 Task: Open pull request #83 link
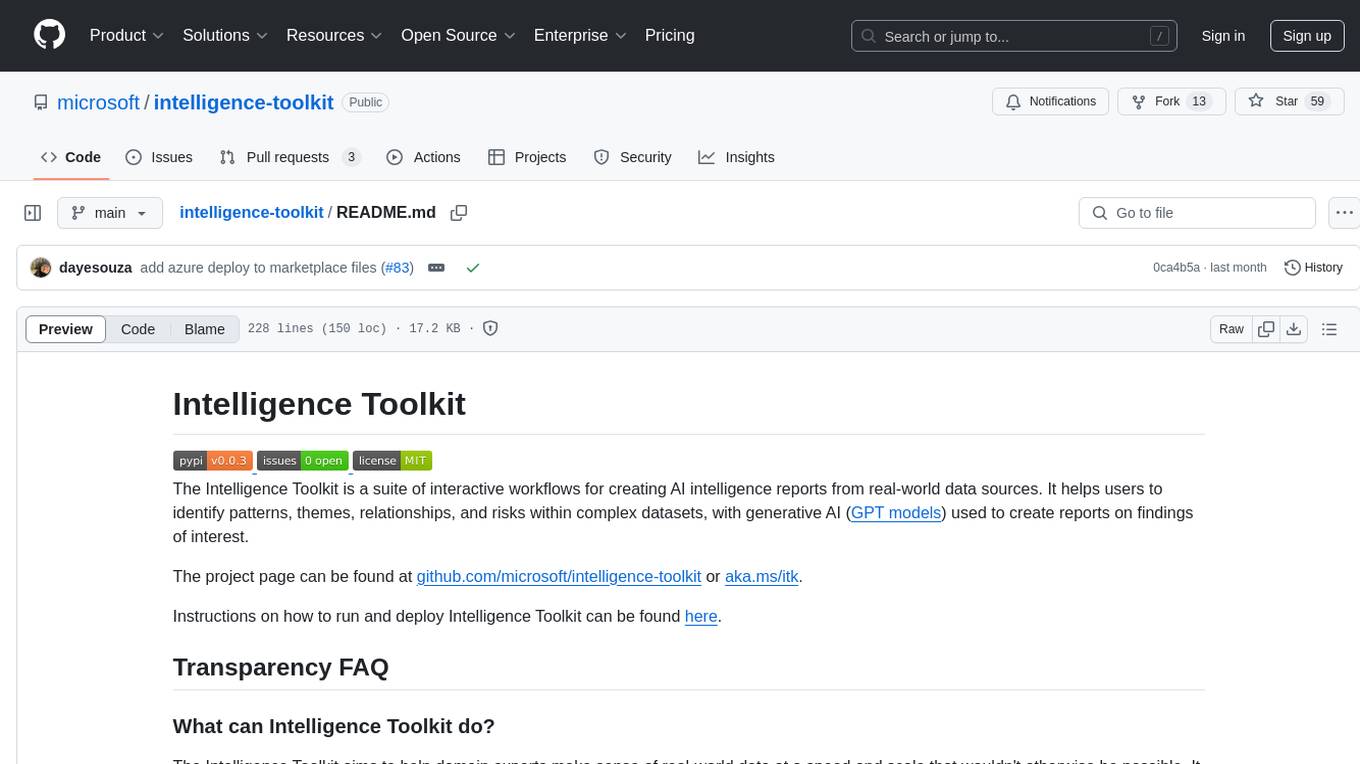coord(398,268)
